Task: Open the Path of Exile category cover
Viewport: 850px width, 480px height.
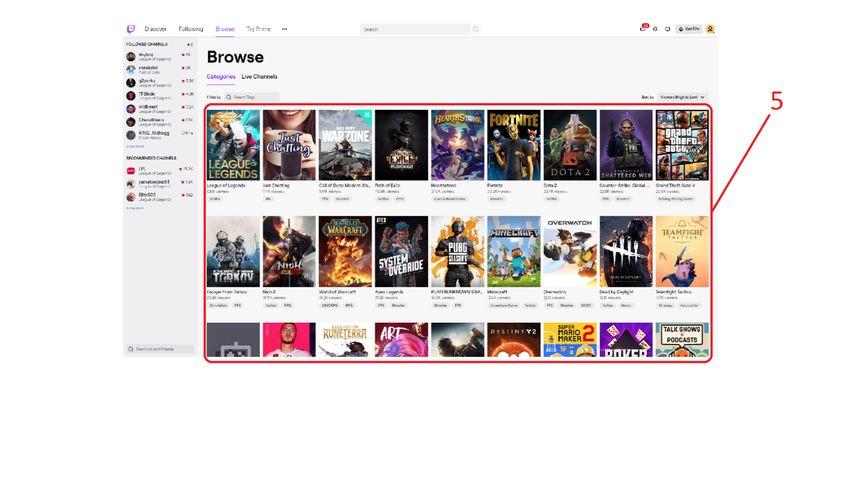Action: pos(401,145)
